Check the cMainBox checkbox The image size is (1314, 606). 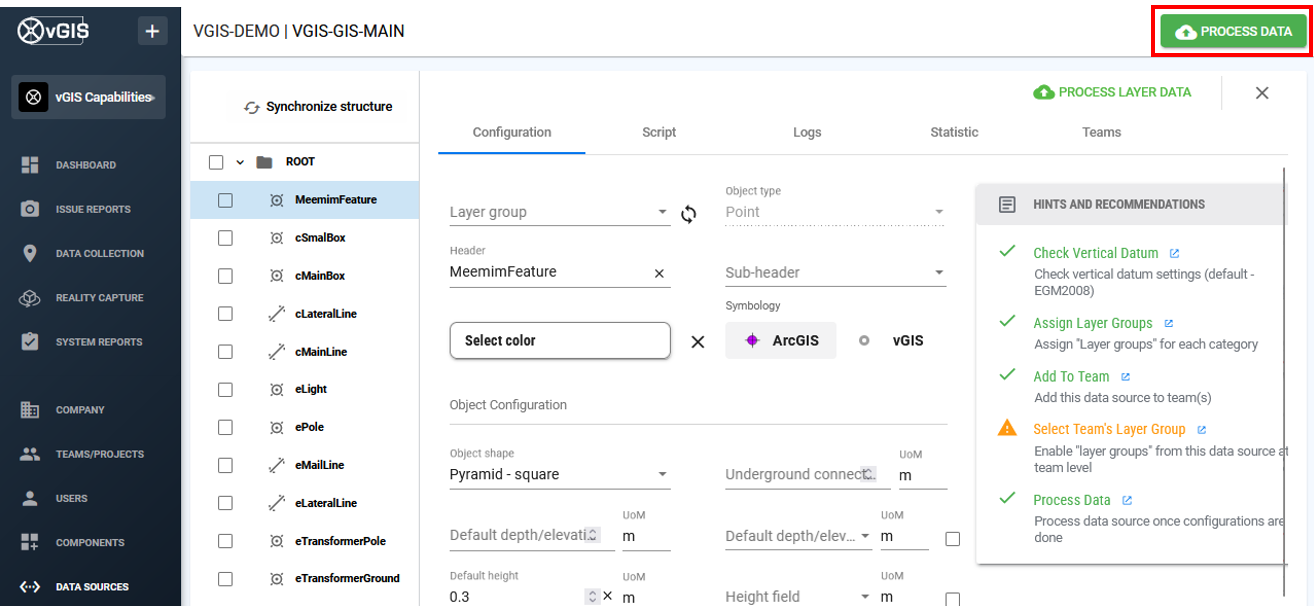click(225, 276)
